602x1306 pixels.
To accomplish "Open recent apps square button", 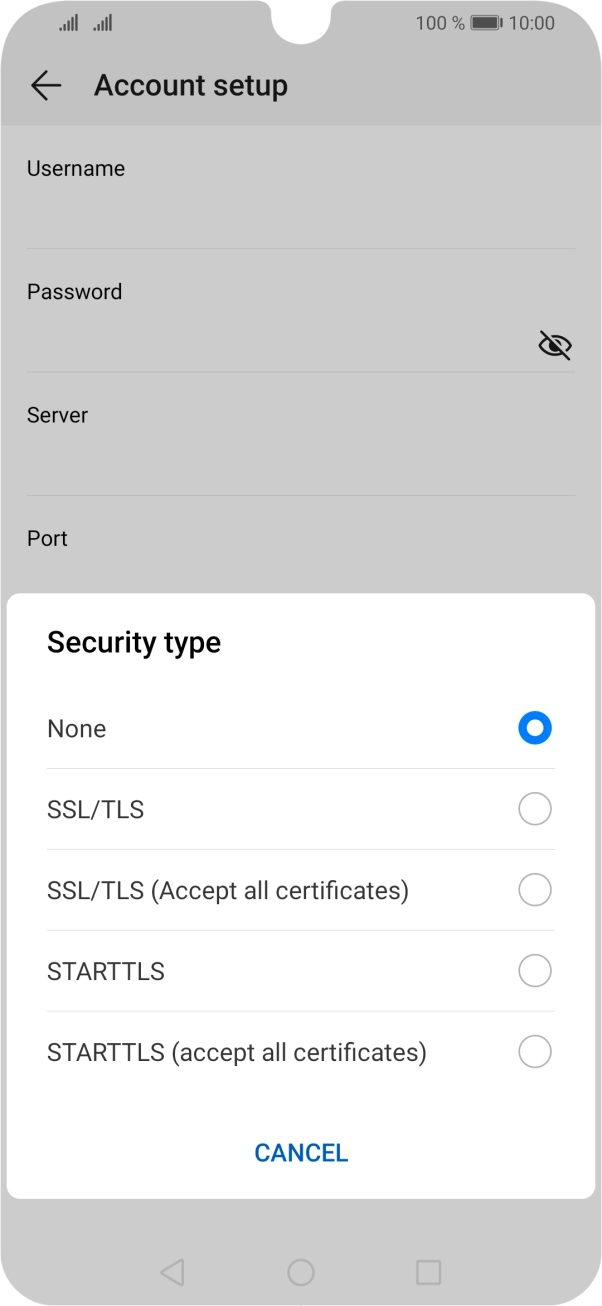I will click(428, 1272).
